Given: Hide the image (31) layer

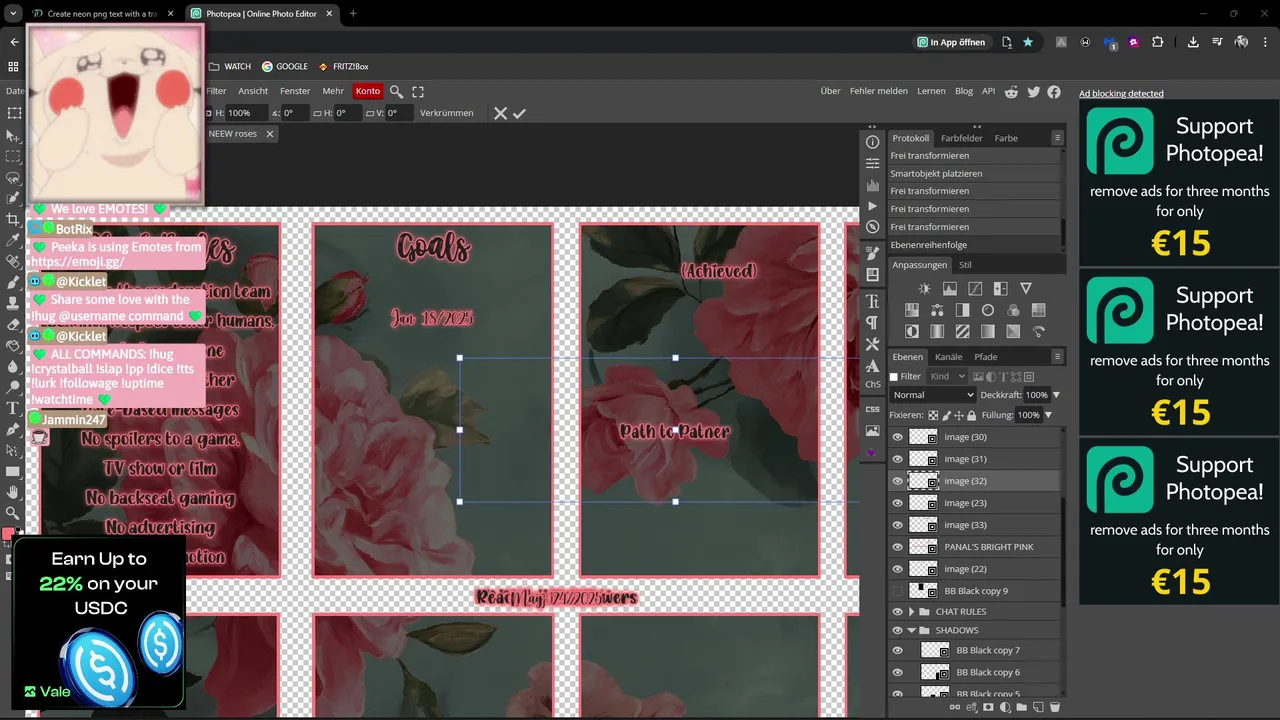Looking at the screenshot, I should pos(897,459).
